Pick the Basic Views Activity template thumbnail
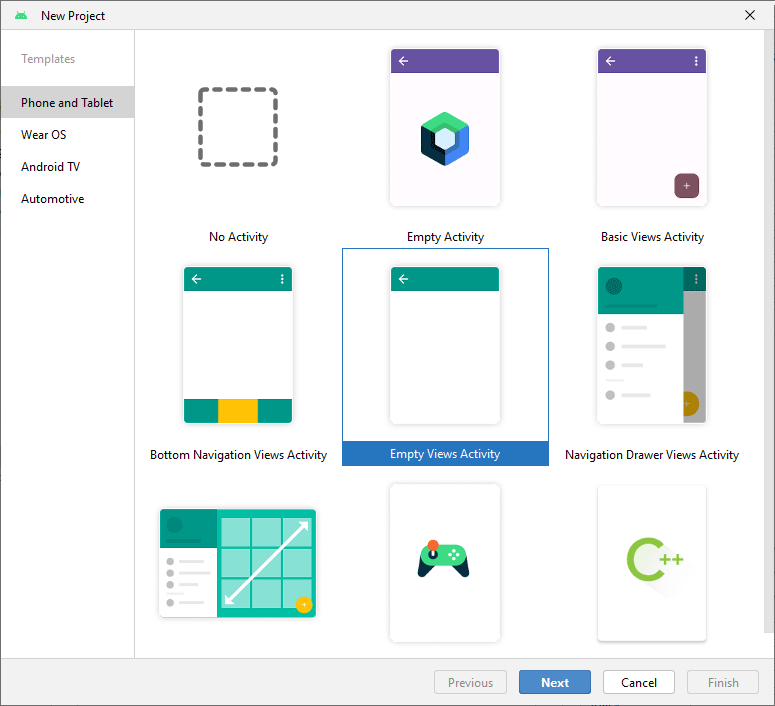This screenshot has height=706, width=775. 652,127
